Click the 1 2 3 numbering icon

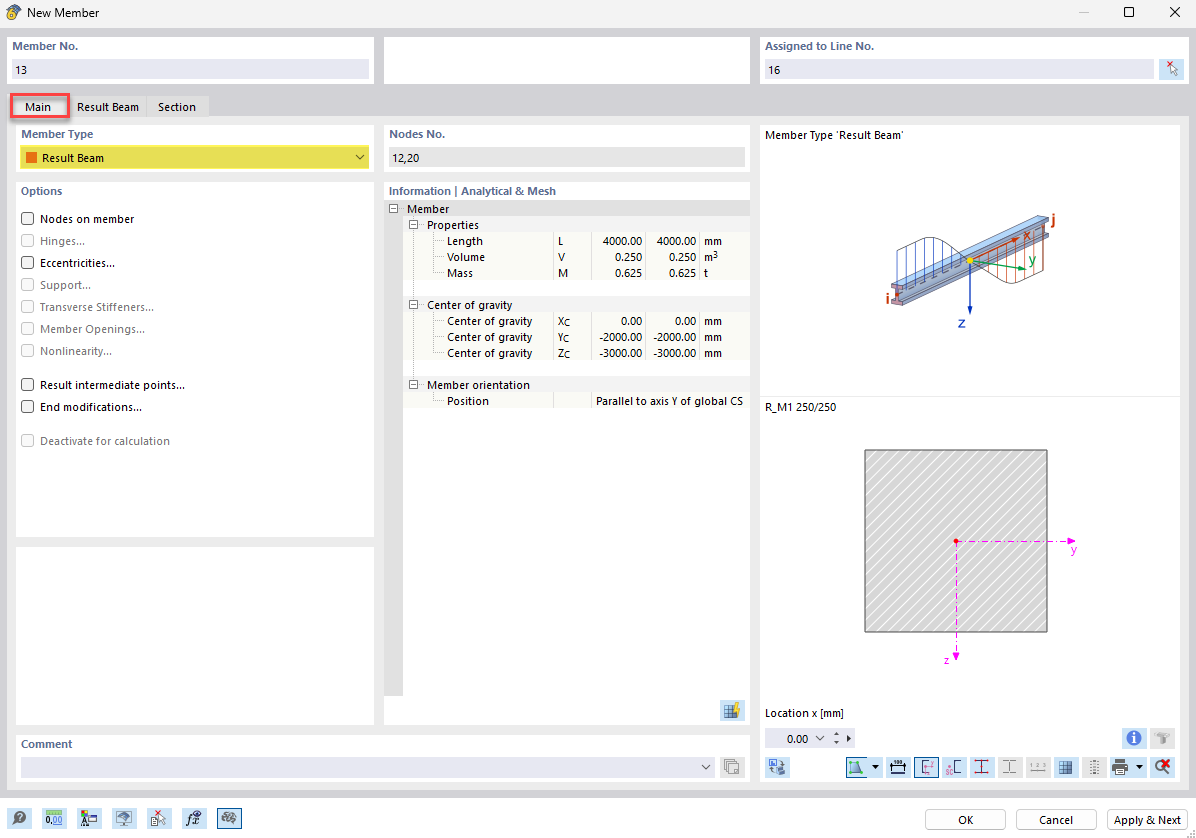point(1037,767)
